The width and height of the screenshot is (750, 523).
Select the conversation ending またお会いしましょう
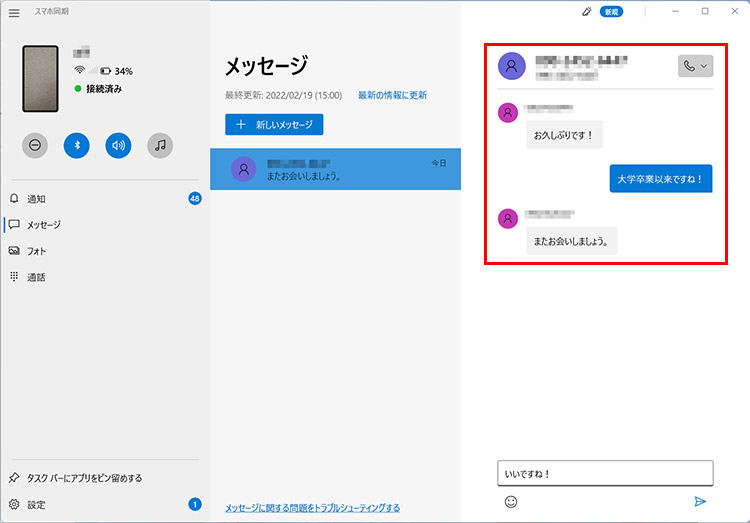tap(335, 169)
